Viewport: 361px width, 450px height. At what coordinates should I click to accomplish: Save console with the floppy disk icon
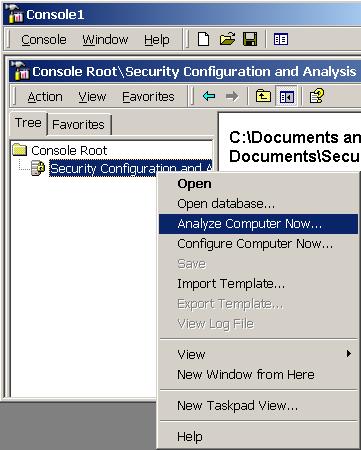[250, 39]
